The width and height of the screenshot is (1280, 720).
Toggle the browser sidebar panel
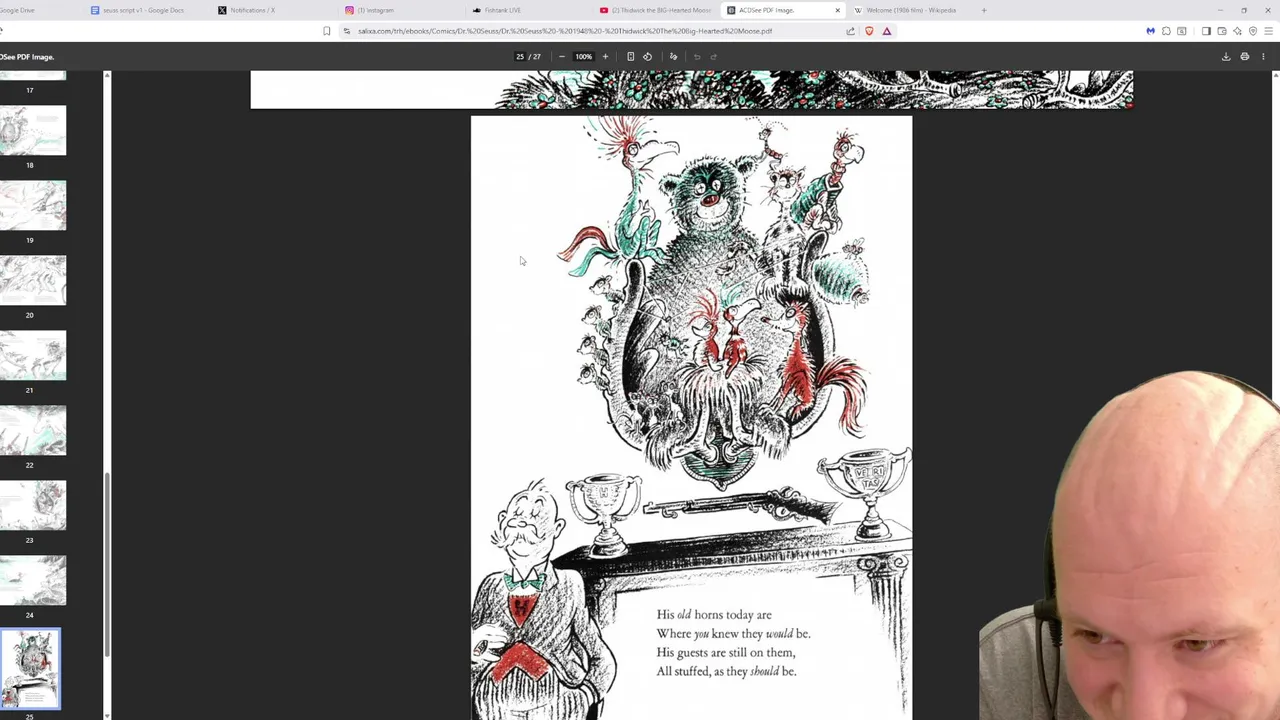(1206, 31)
